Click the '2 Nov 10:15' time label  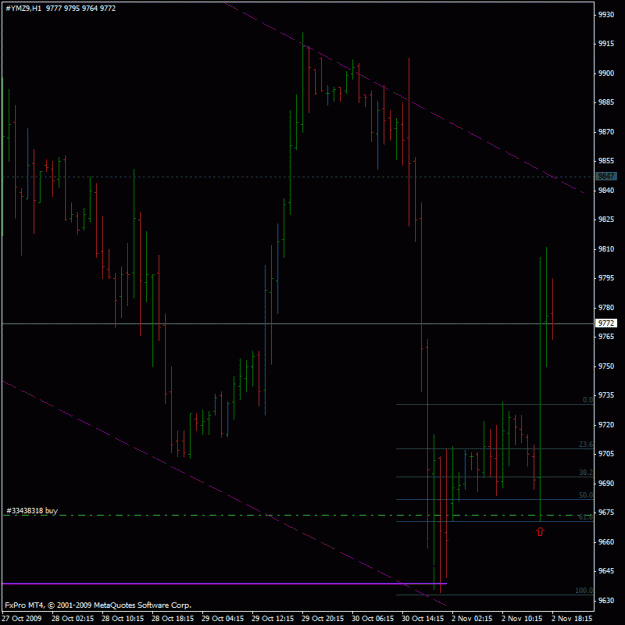tap(522, 618)
